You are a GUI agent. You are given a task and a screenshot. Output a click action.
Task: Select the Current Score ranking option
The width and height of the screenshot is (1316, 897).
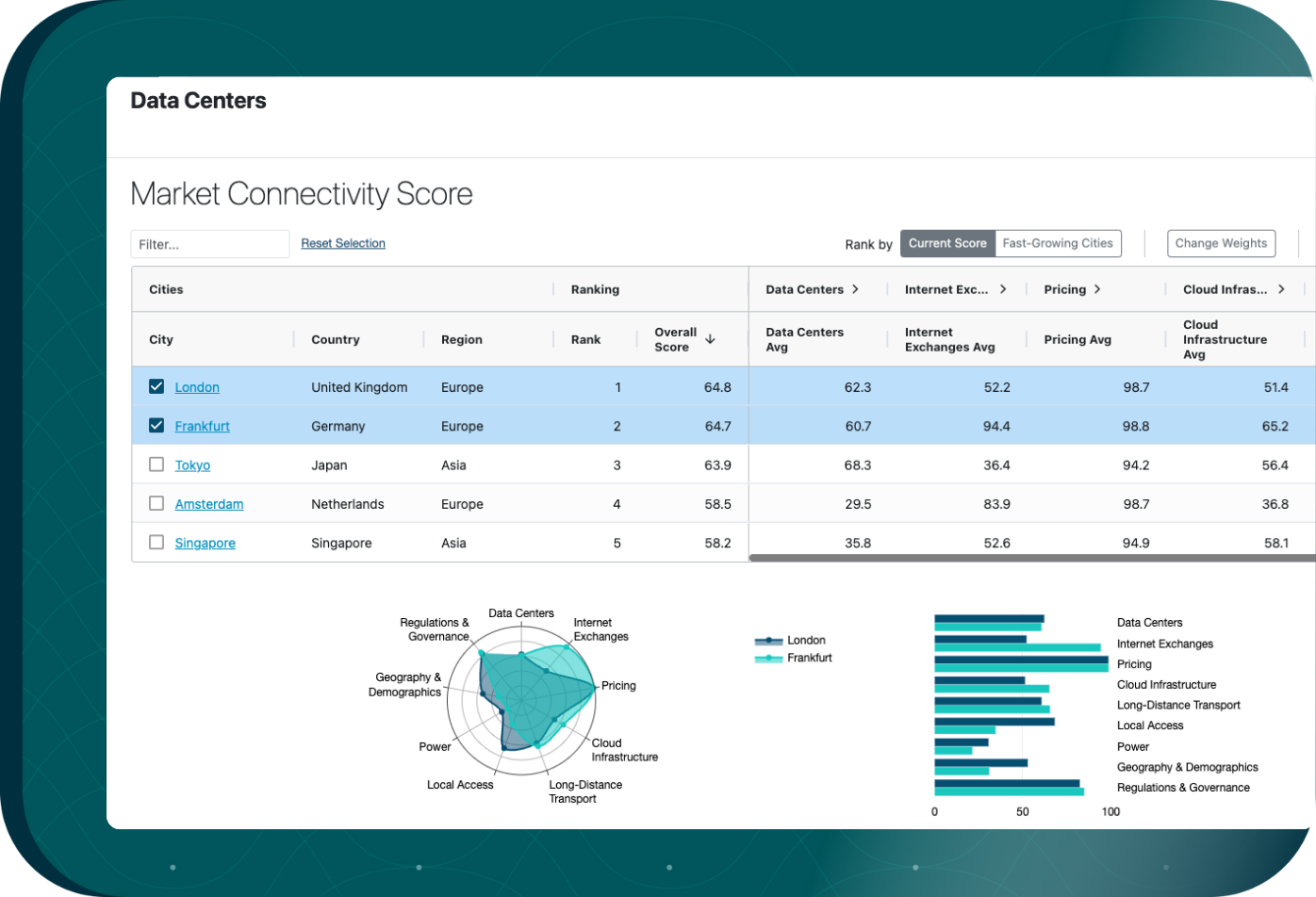click(x=947, y=243)
